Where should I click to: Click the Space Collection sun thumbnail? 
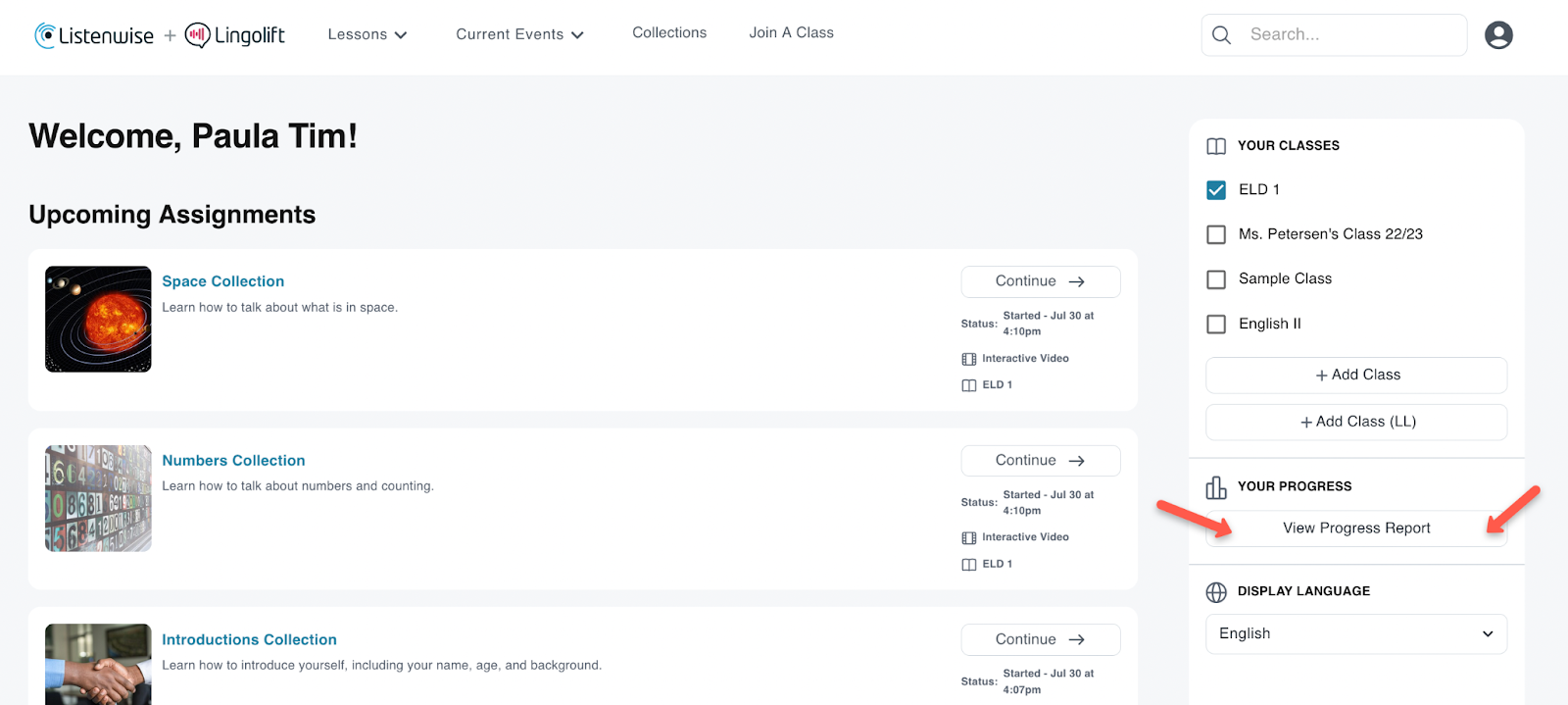coord(98,319)
